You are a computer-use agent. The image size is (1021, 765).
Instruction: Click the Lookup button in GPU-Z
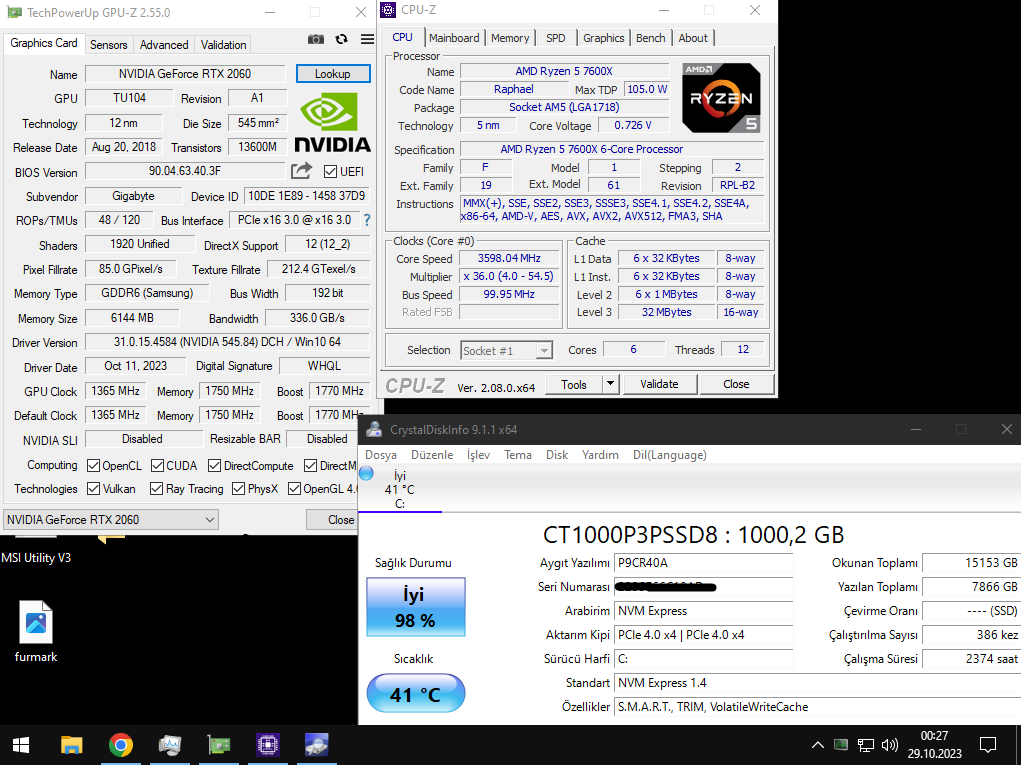[333, 74]
